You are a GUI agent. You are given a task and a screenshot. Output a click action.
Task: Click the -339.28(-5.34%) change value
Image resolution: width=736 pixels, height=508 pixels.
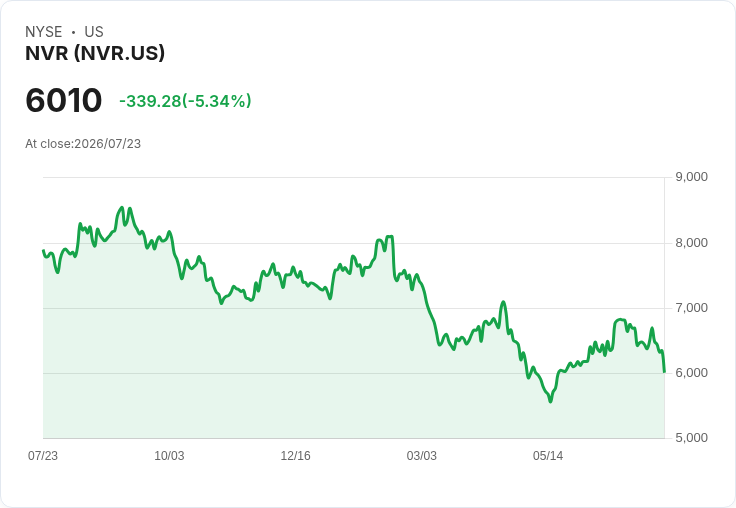[x=185, y=101]
